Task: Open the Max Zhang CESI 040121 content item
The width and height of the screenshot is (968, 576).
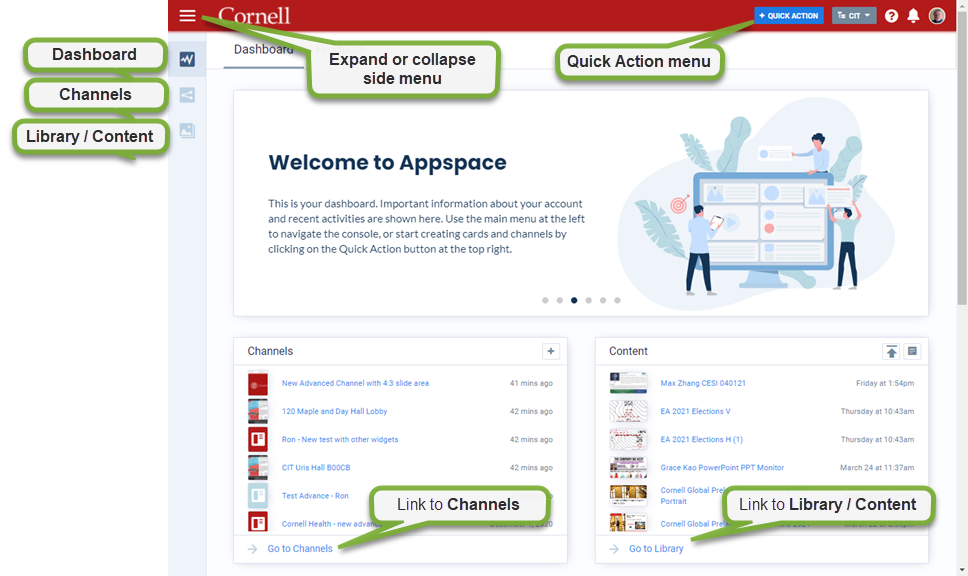Action: pyautogui.click(x=702, y=383)
